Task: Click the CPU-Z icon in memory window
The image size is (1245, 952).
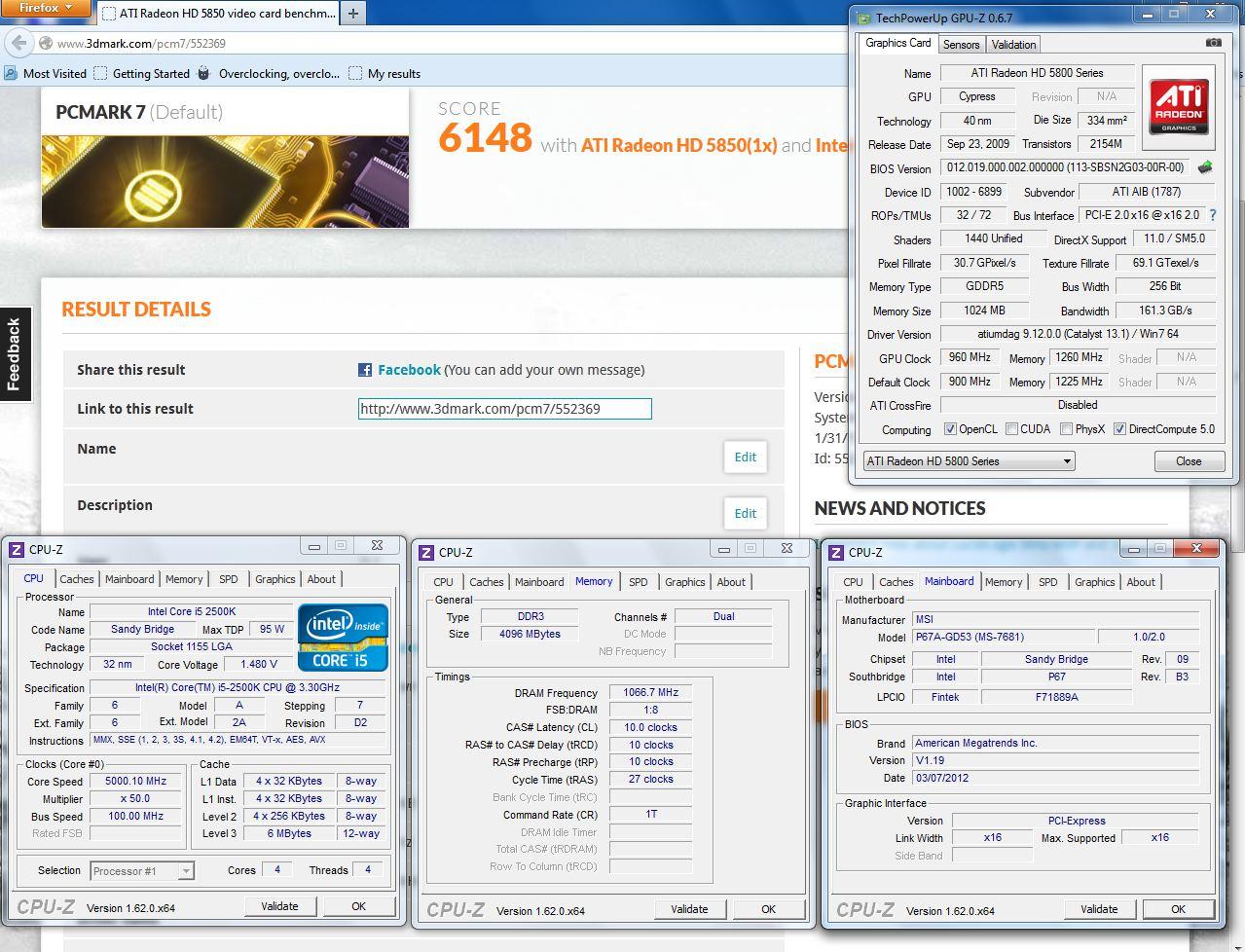Action: (425, 552)
